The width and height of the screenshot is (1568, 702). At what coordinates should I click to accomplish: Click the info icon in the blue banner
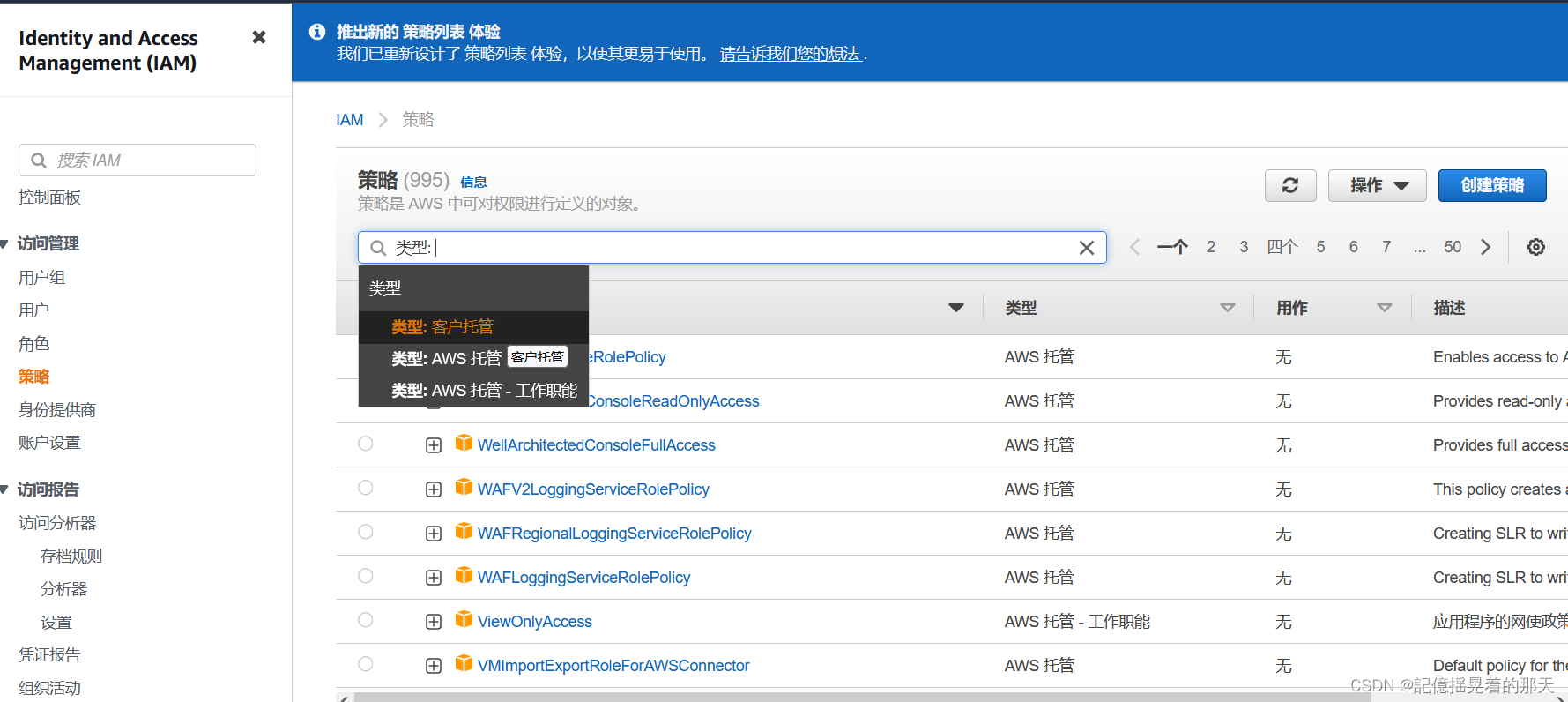tap(317, 32)
